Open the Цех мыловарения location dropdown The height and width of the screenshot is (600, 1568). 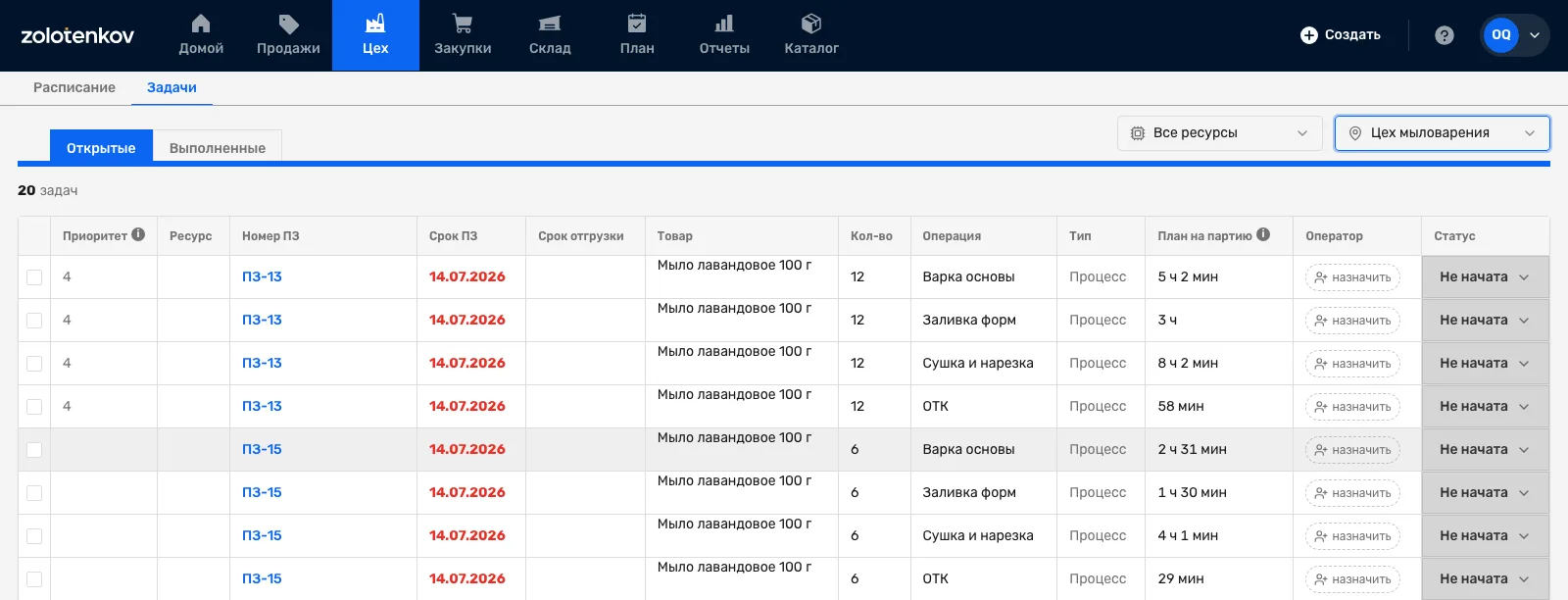tap(1442, 133)
